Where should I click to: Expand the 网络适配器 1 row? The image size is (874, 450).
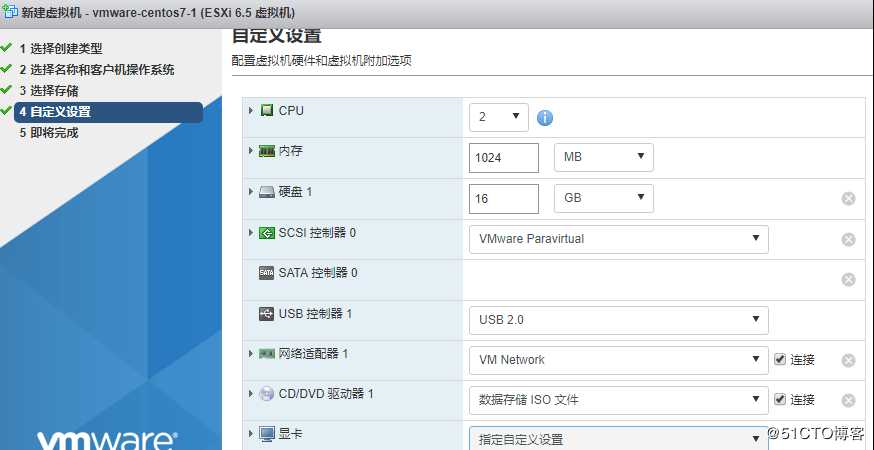click(x=251, y=353)
